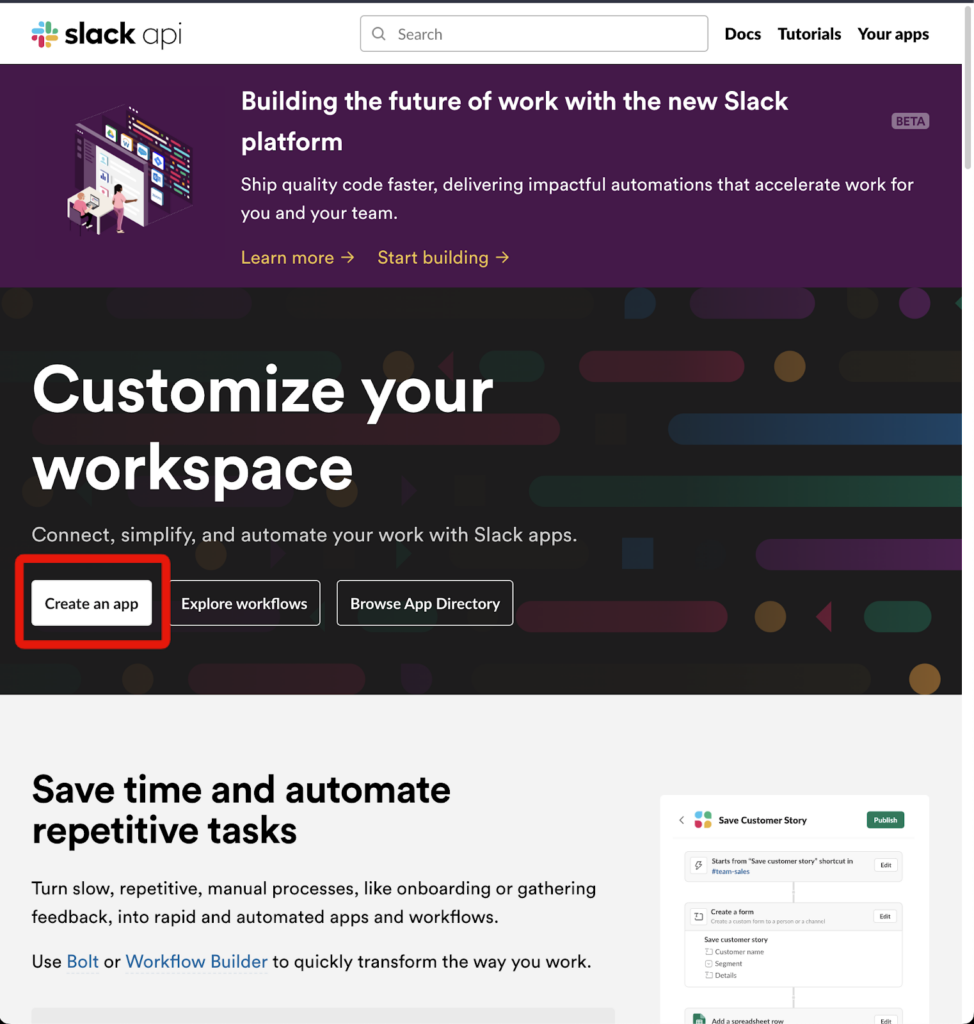Click the search magnifier icon

tap(379, 34)
